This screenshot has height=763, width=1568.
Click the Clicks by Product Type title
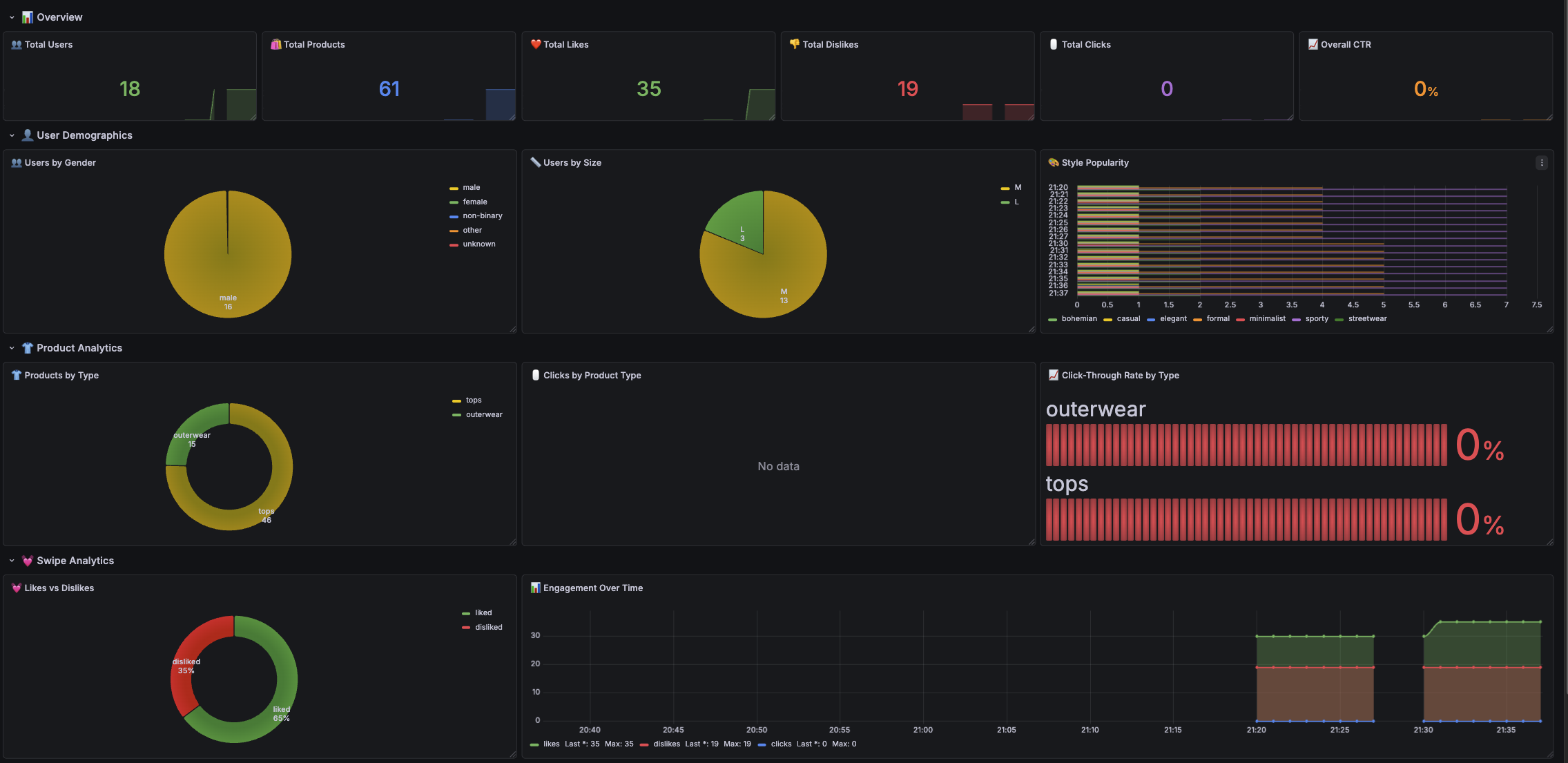pyautogui.click(x=592, y=376)
